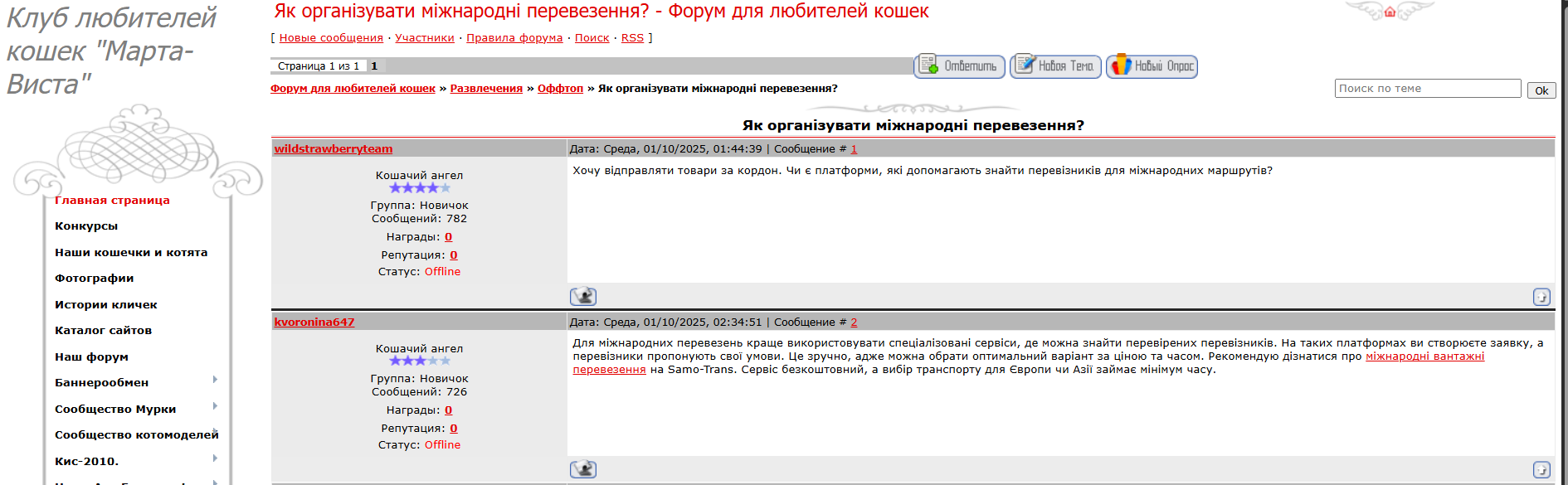Create a poll with Новый Опрос button

coord(1152,66)
